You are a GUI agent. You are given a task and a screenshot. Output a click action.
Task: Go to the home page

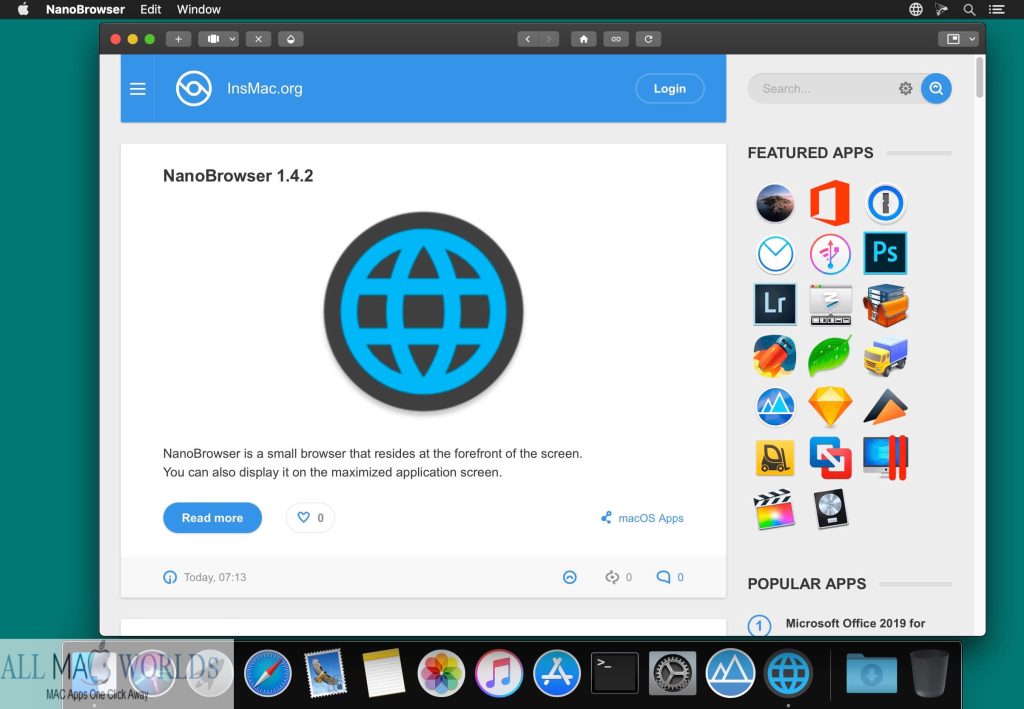[583, 39]
